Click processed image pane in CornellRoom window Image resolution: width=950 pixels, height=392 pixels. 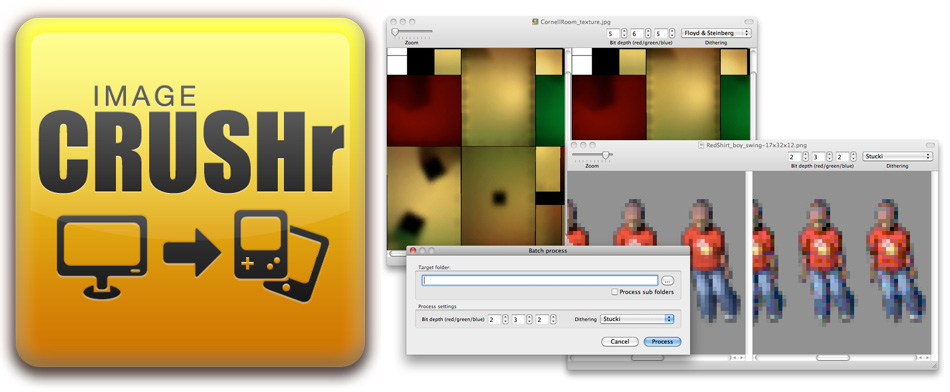(x=660, y=95)
